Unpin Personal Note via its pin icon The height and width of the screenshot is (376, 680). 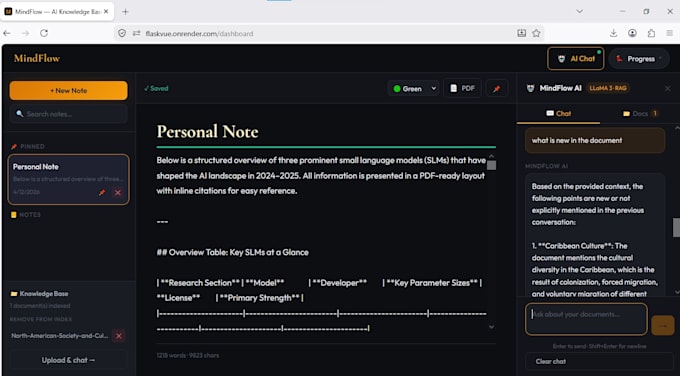point(102,193)
